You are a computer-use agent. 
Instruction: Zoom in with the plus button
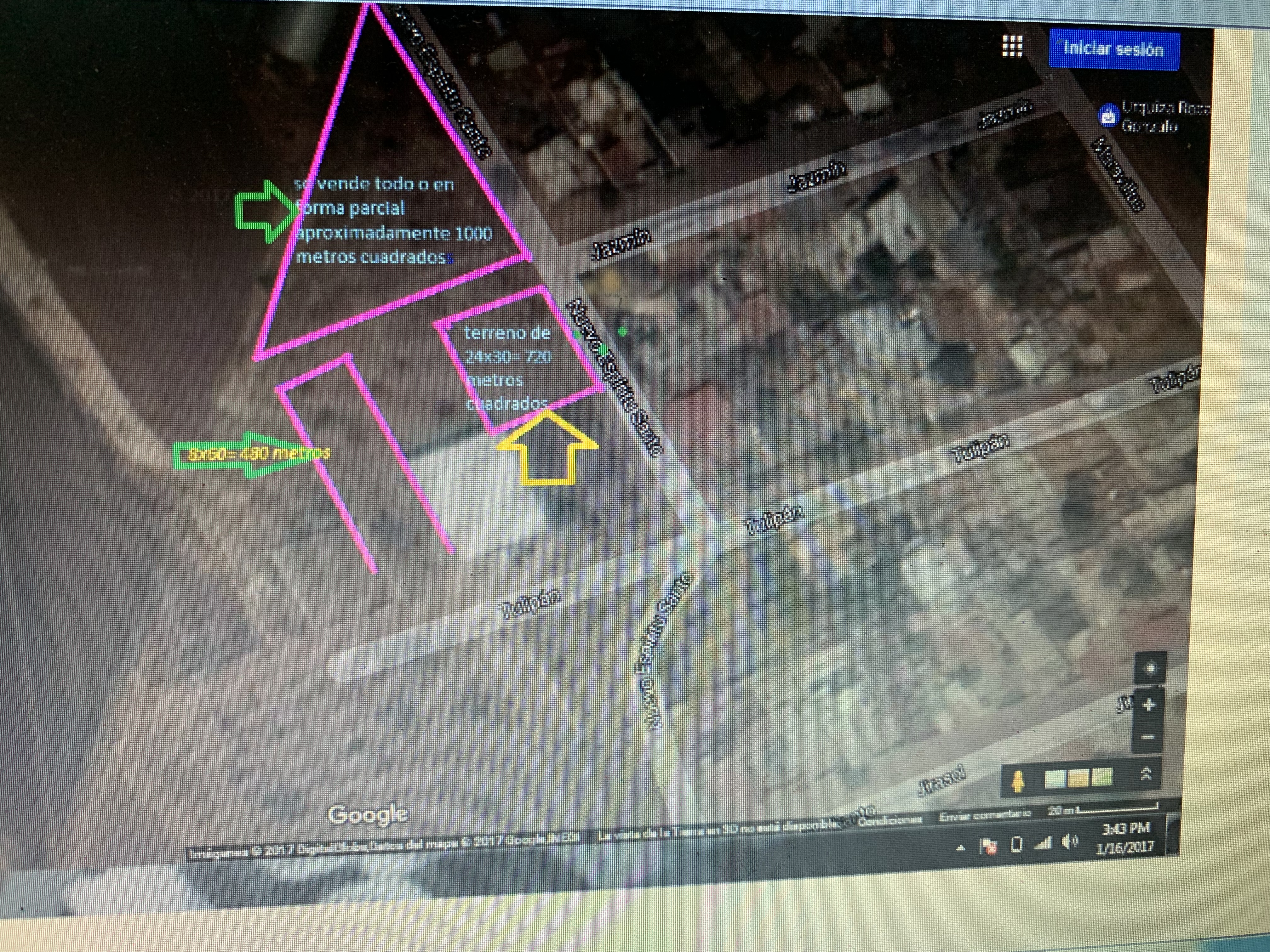click(x=1149, y=705)
